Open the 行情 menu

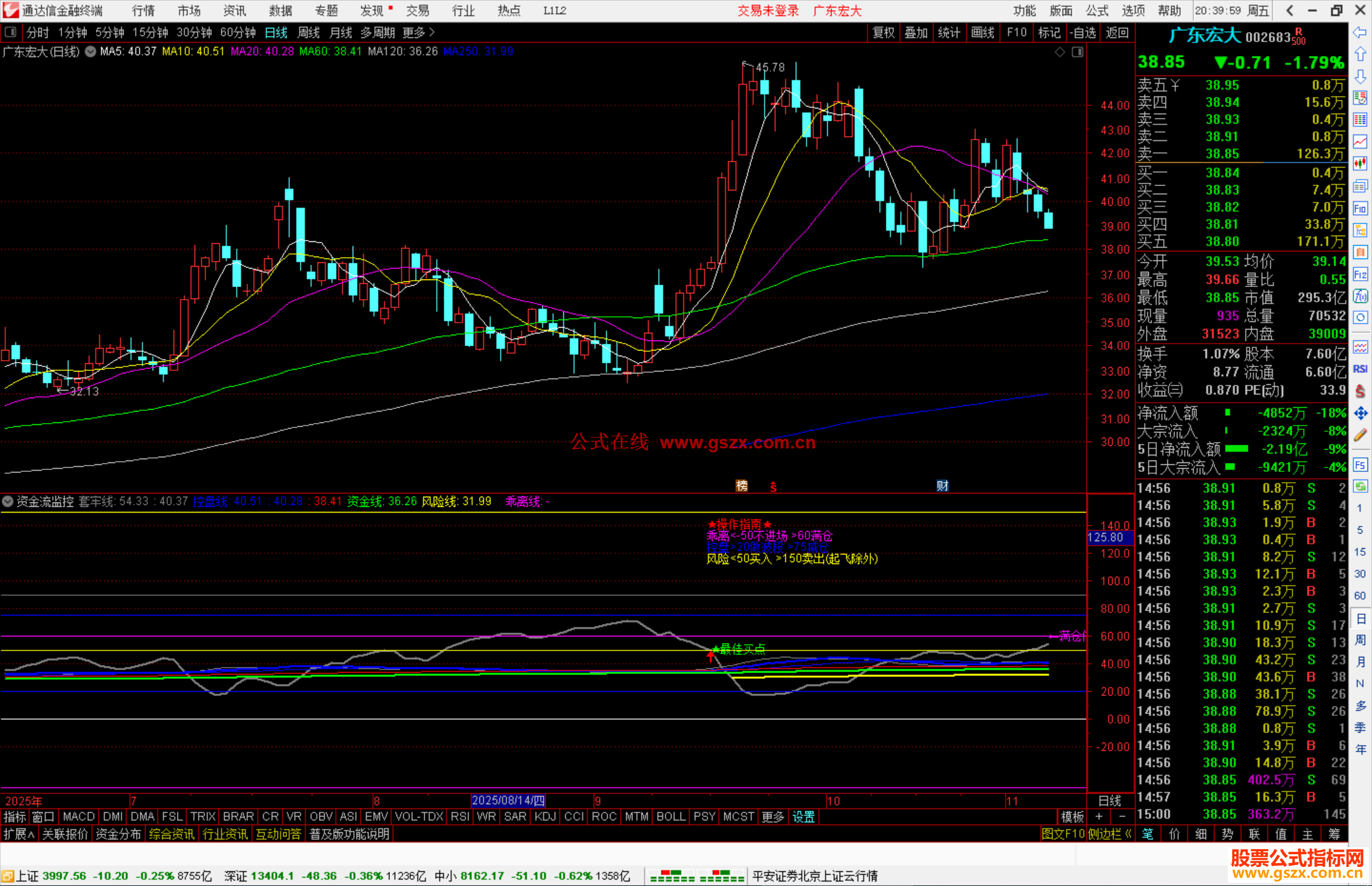tap(143, 11)
